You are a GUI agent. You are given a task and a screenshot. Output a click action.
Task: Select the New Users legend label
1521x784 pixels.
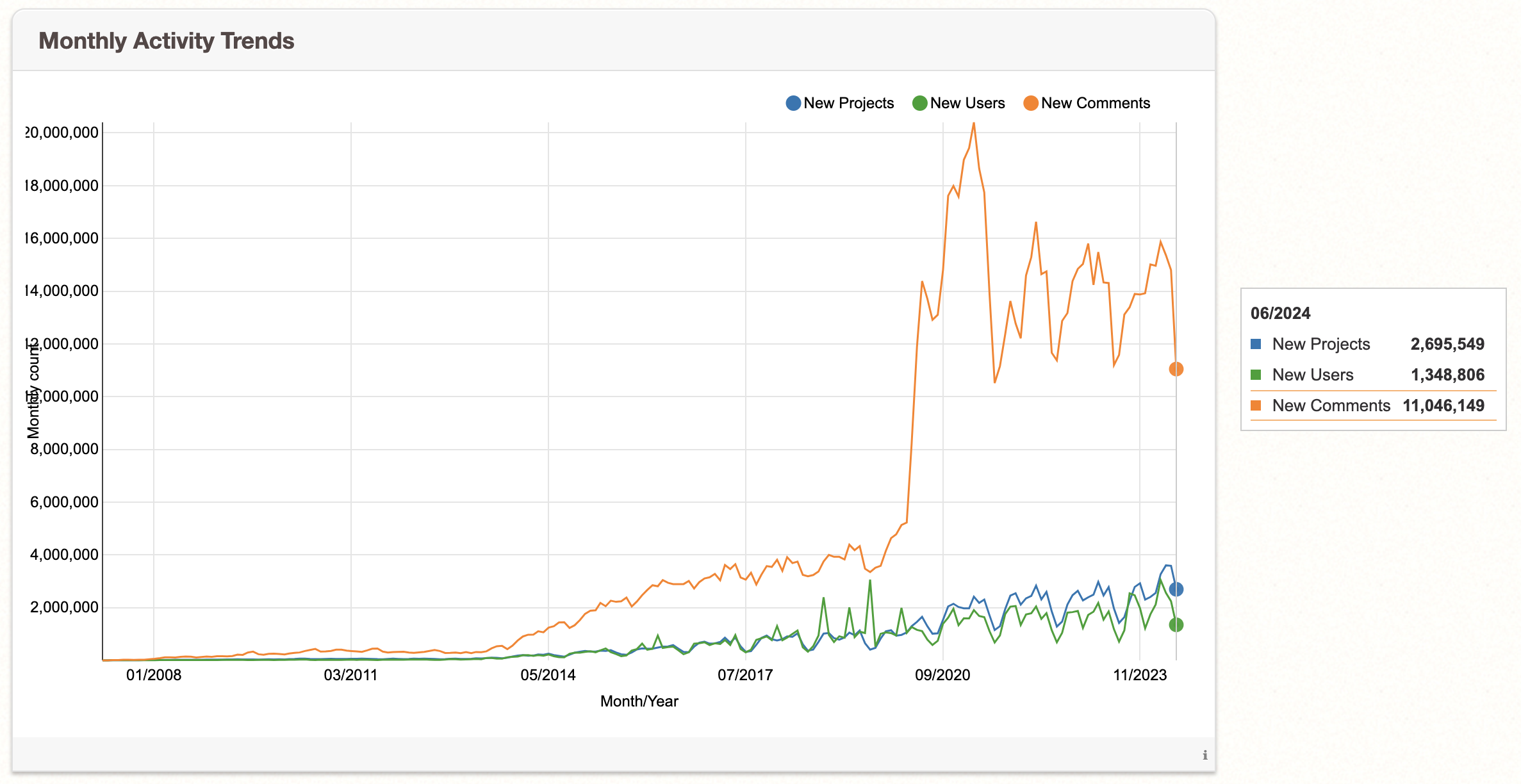click(x=967, y=102)
